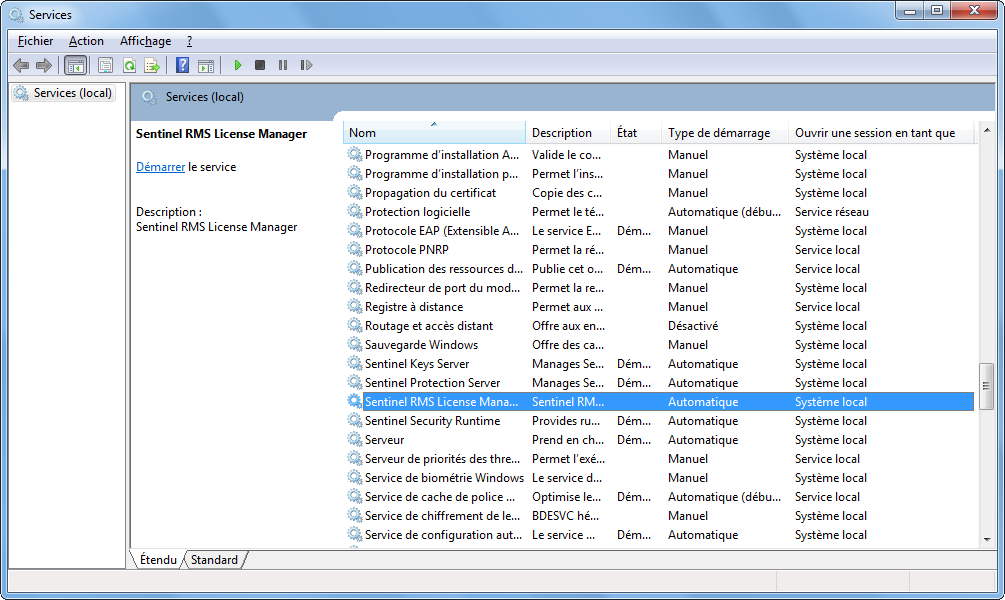Open the Affichage menu
1005x600 pixels.
point(145,41)
